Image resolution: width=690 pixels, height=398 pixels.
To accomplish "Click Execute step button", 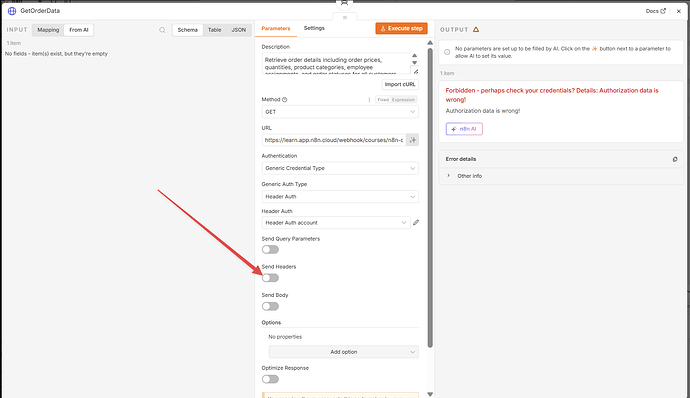I will (401, 28).
